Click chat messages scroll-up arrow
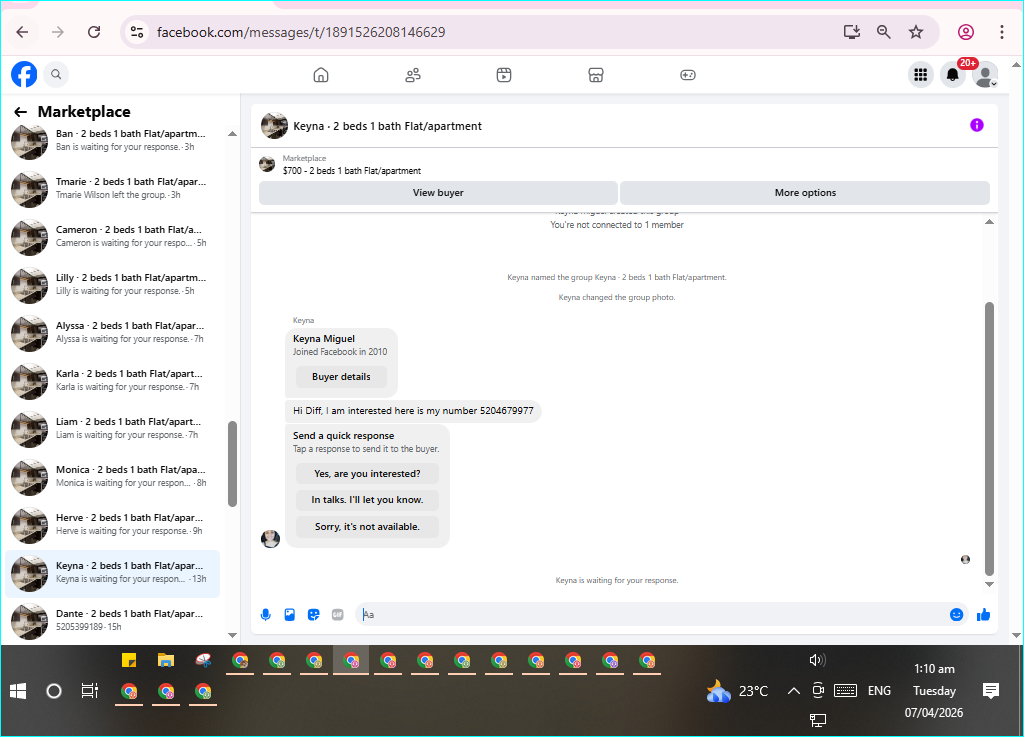This screenshot has width=1024, height=737. [989, 222]
